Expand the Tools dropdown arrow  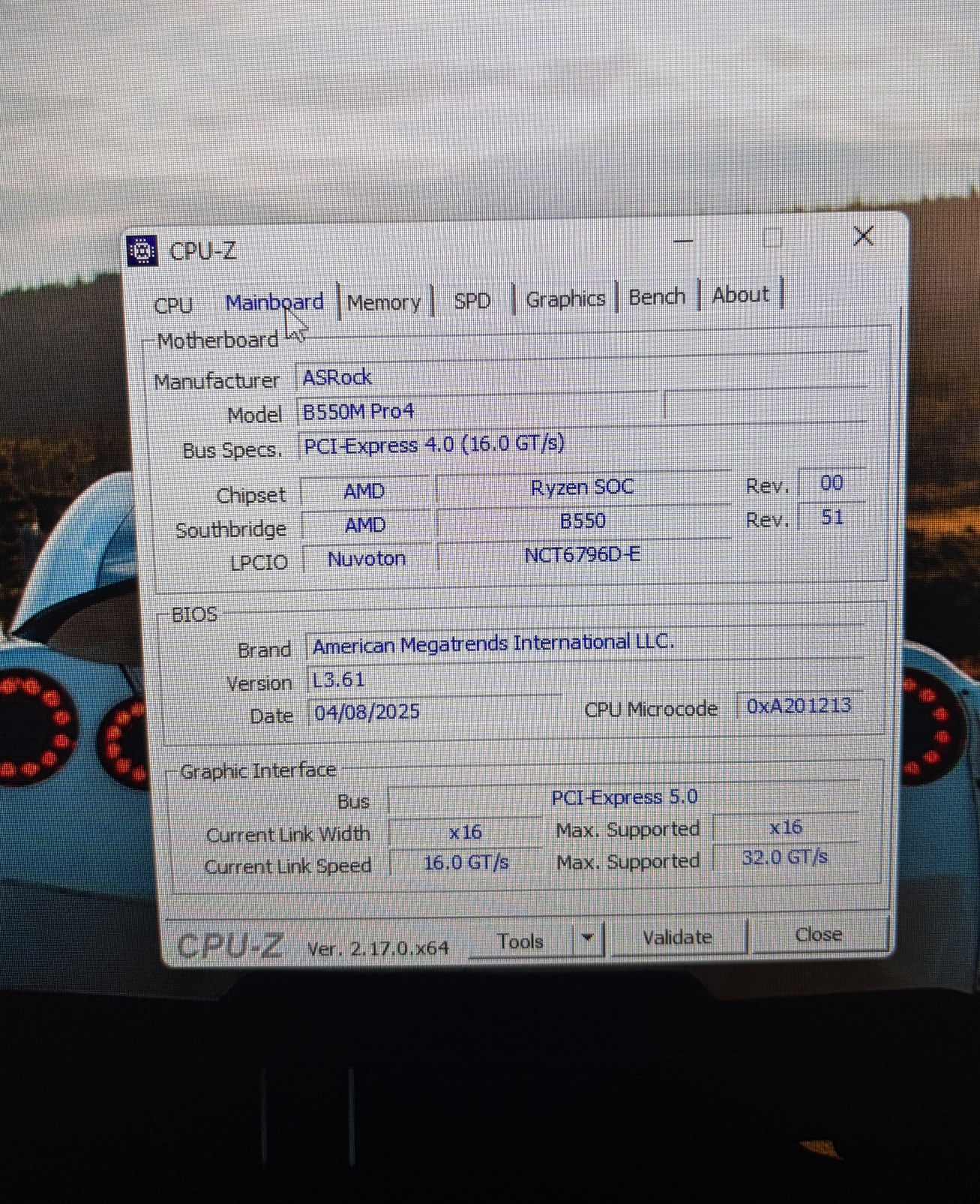coord(588,938)
